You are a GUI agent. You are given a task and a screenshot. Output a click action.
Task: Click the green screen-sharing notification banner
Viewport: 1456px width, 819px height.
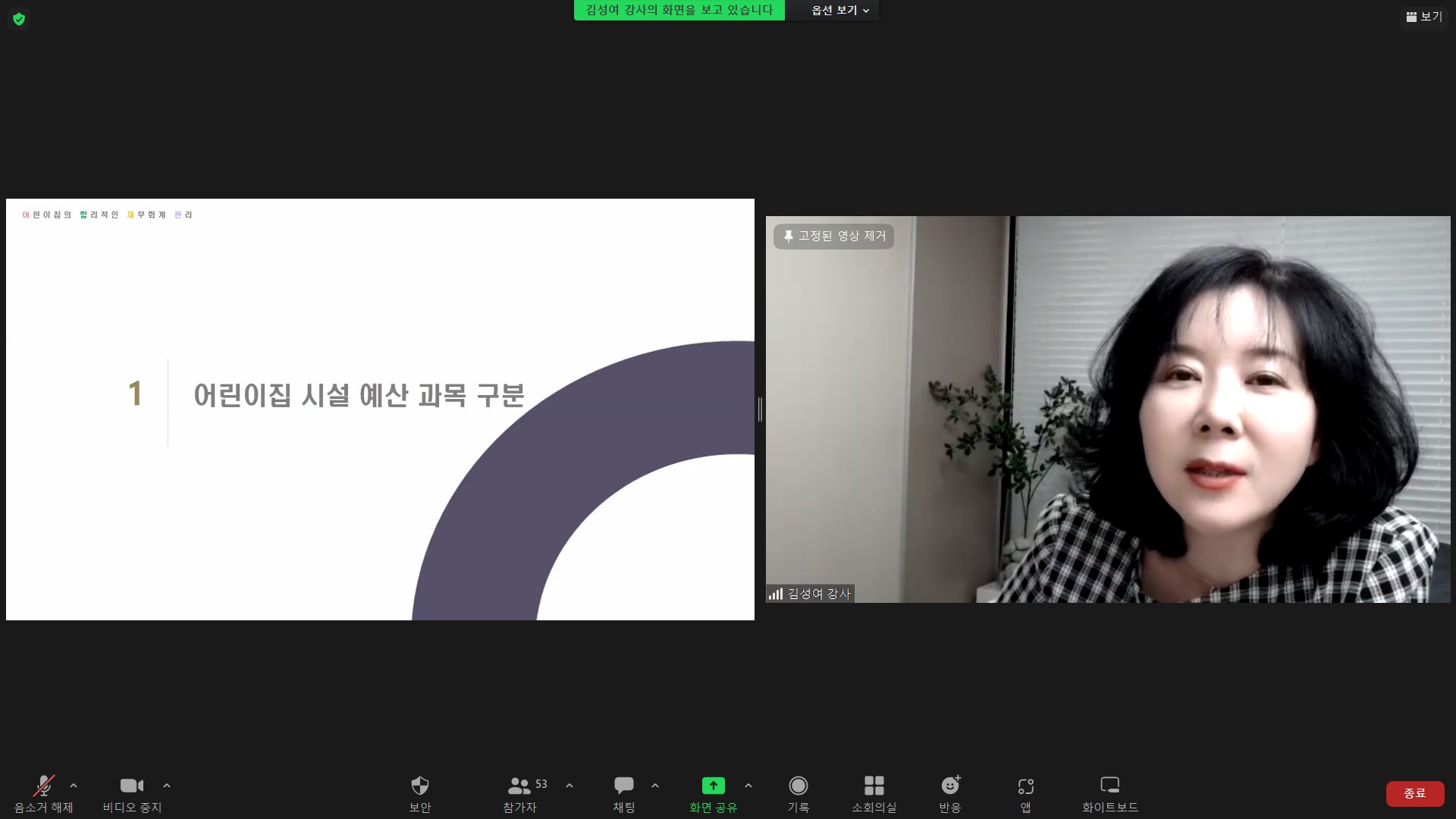point(679,11)
